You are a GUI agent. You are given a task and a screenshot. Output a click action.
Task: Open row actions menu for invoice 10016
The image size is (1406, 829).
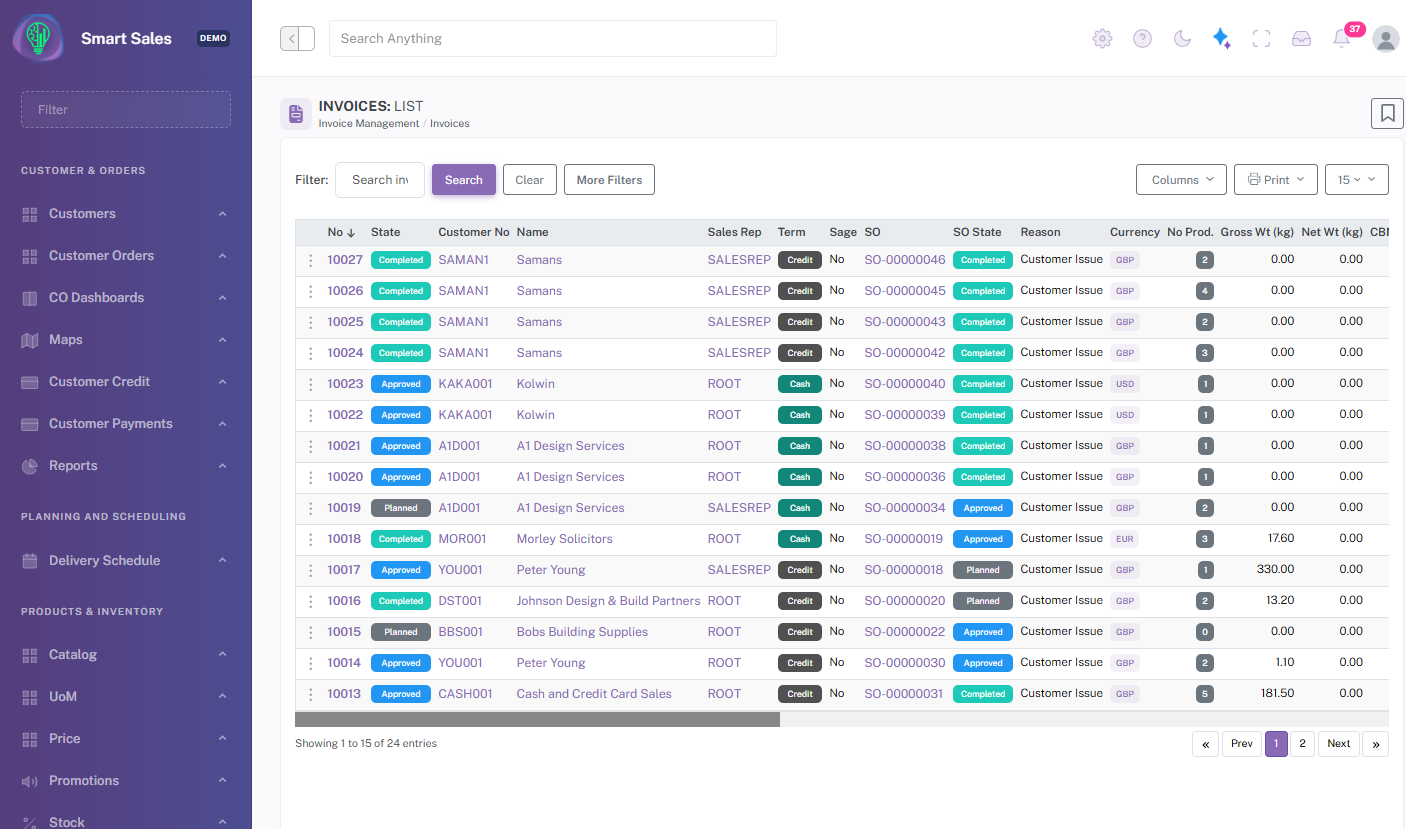point(310,601)
